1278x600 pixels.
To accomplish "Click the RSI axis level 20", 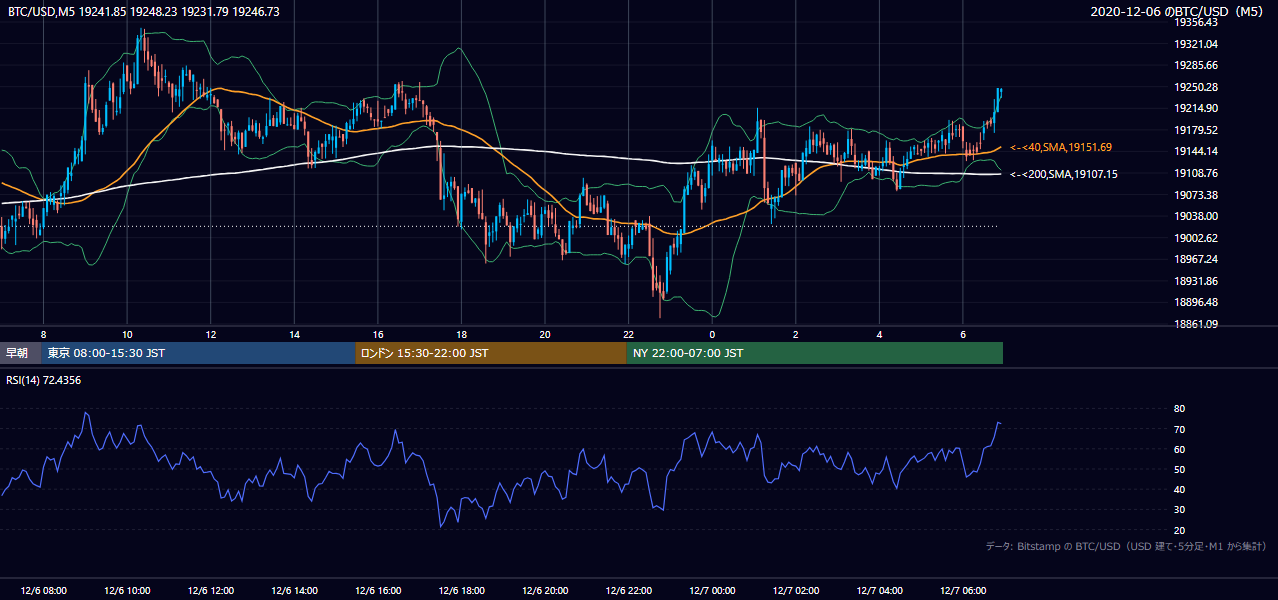I will point(1179,530).
